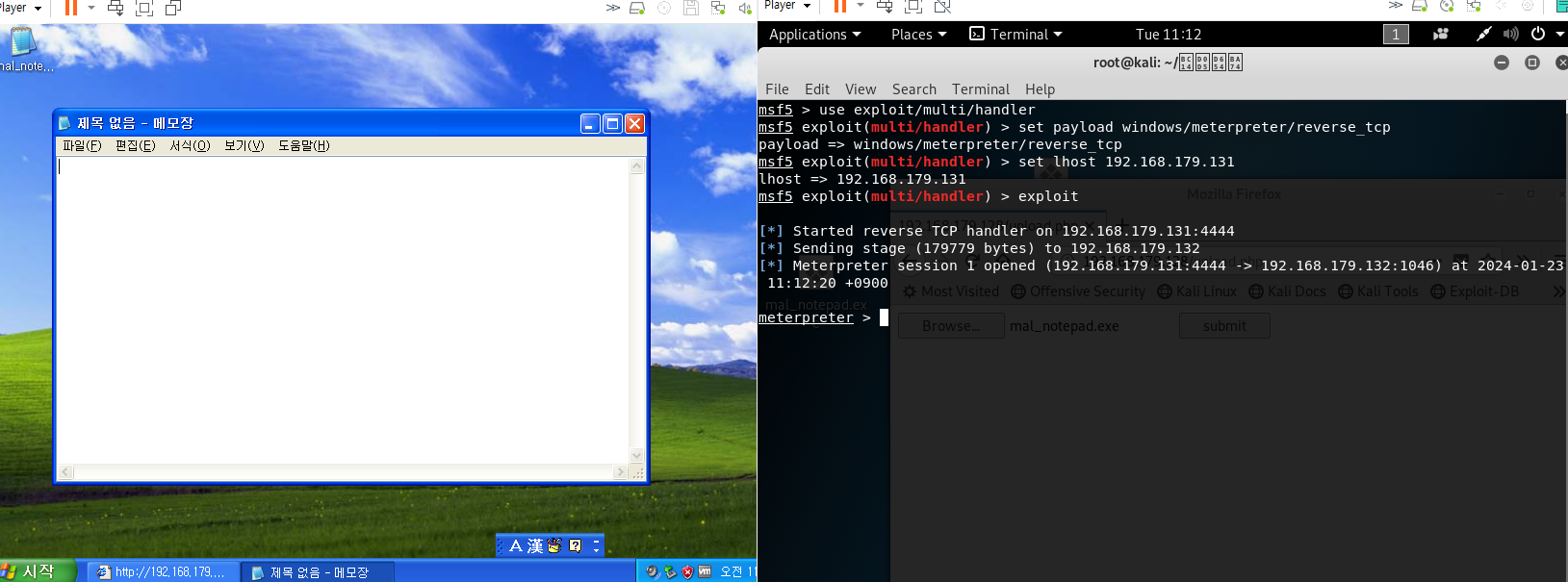Open the system menu arrow next to the Kali power icon
The width and height of the screenshot is (1568, 582).
(1560, 35)
